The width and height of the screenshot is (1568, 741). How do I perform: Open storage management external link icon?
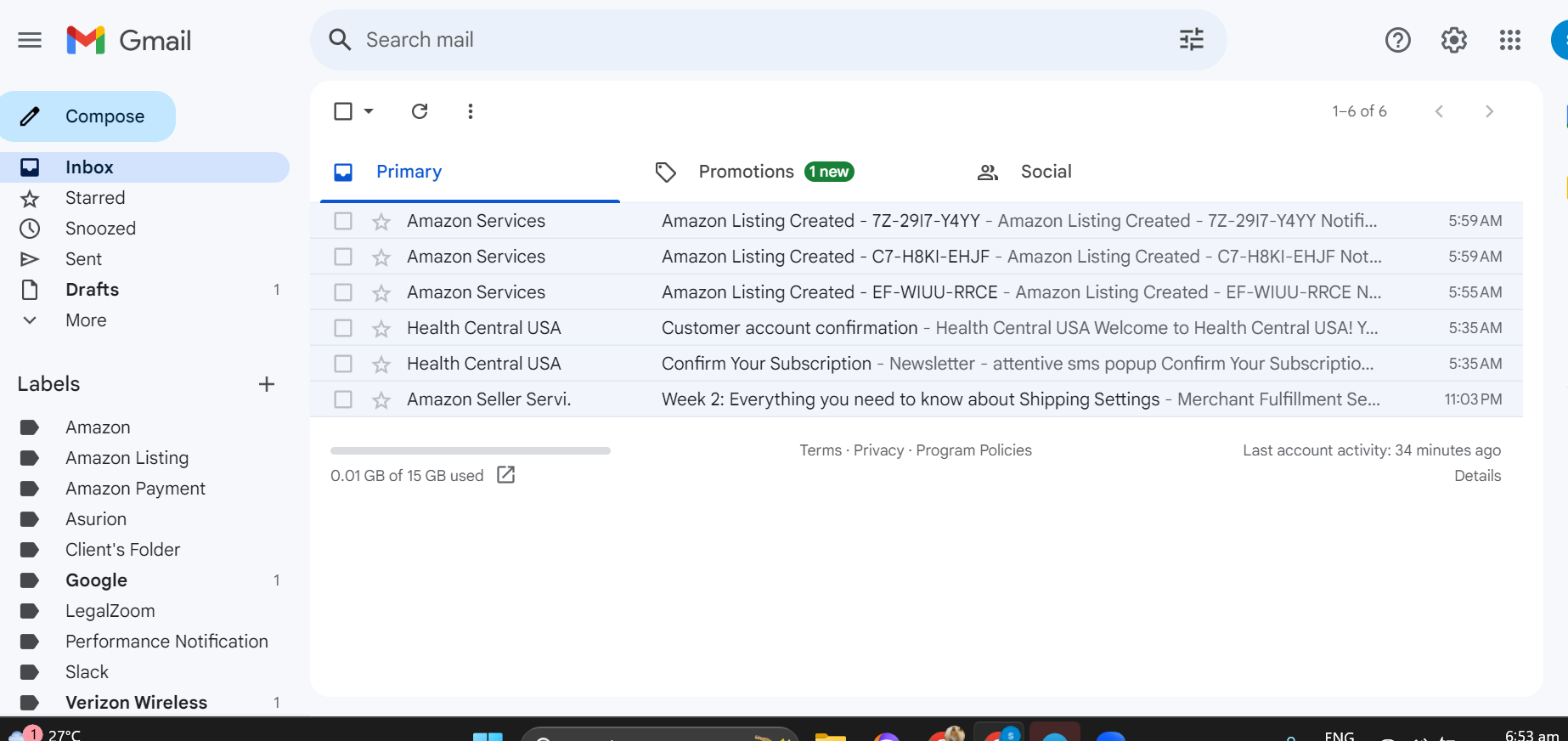[506, 475]
